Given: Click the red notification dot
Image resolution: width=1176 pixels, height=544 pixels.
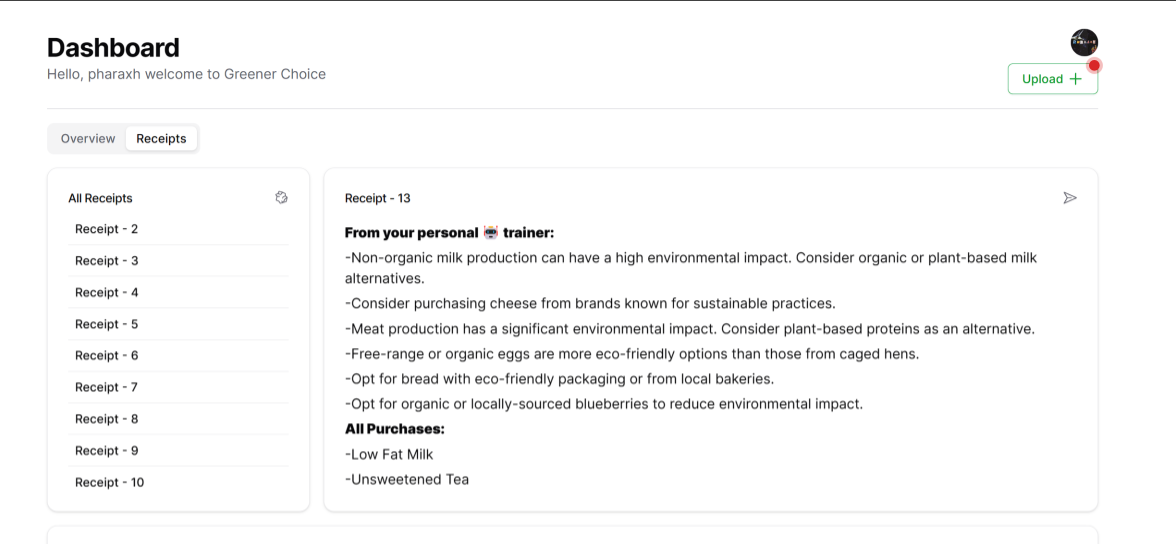Looking at the screenshot, I should click(x=1094, y=66).
